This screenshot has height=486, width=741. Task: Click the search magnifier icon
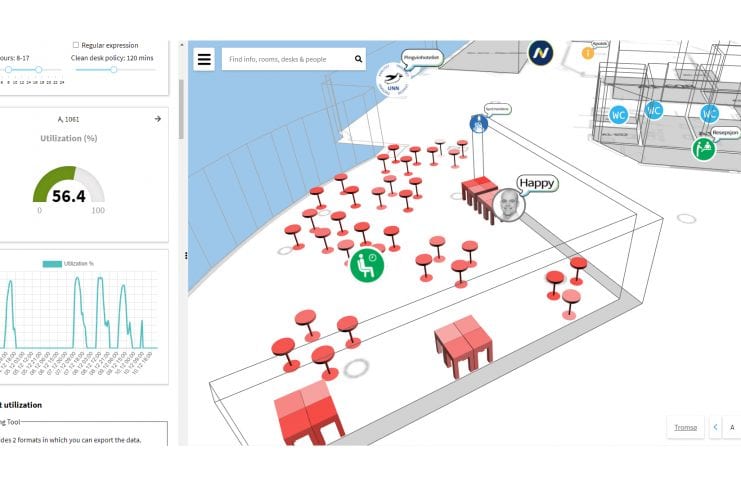pyautogui.click(x=358, y=60)
